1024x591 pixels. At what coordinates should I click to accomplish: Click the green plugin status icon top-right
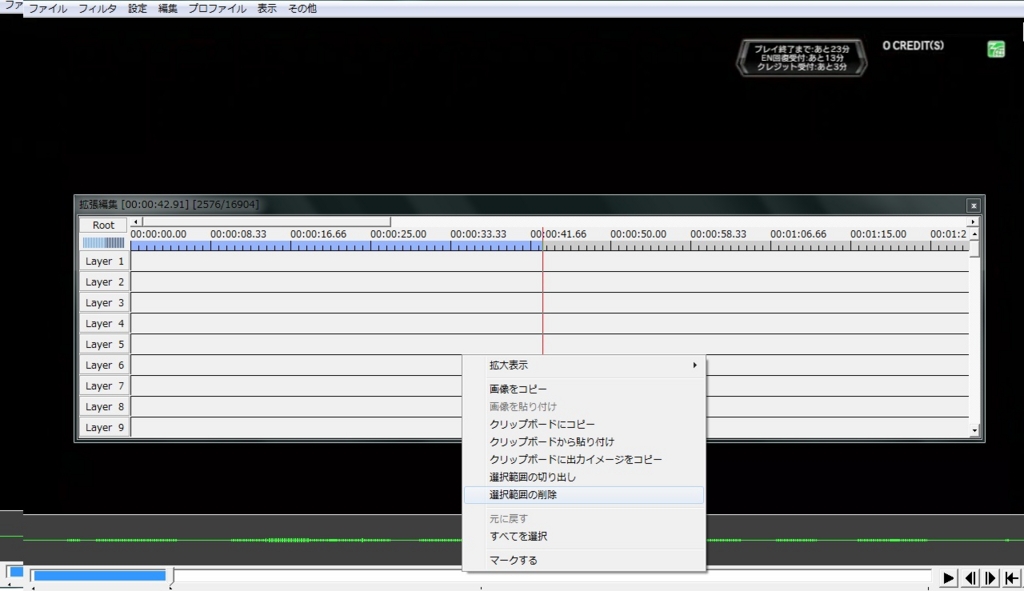pyautogui.click(x=996, y=47)
